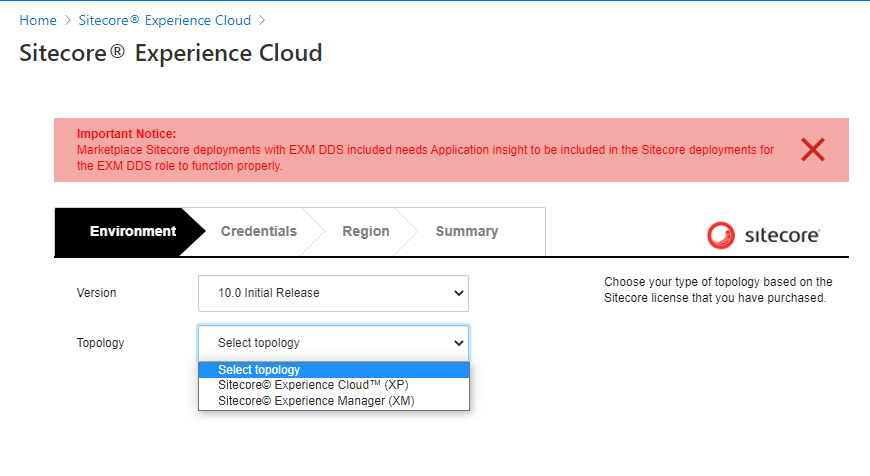Screen dimensions: 870x476
Task: Click the Topology field label
Action: tap(100, 343)
